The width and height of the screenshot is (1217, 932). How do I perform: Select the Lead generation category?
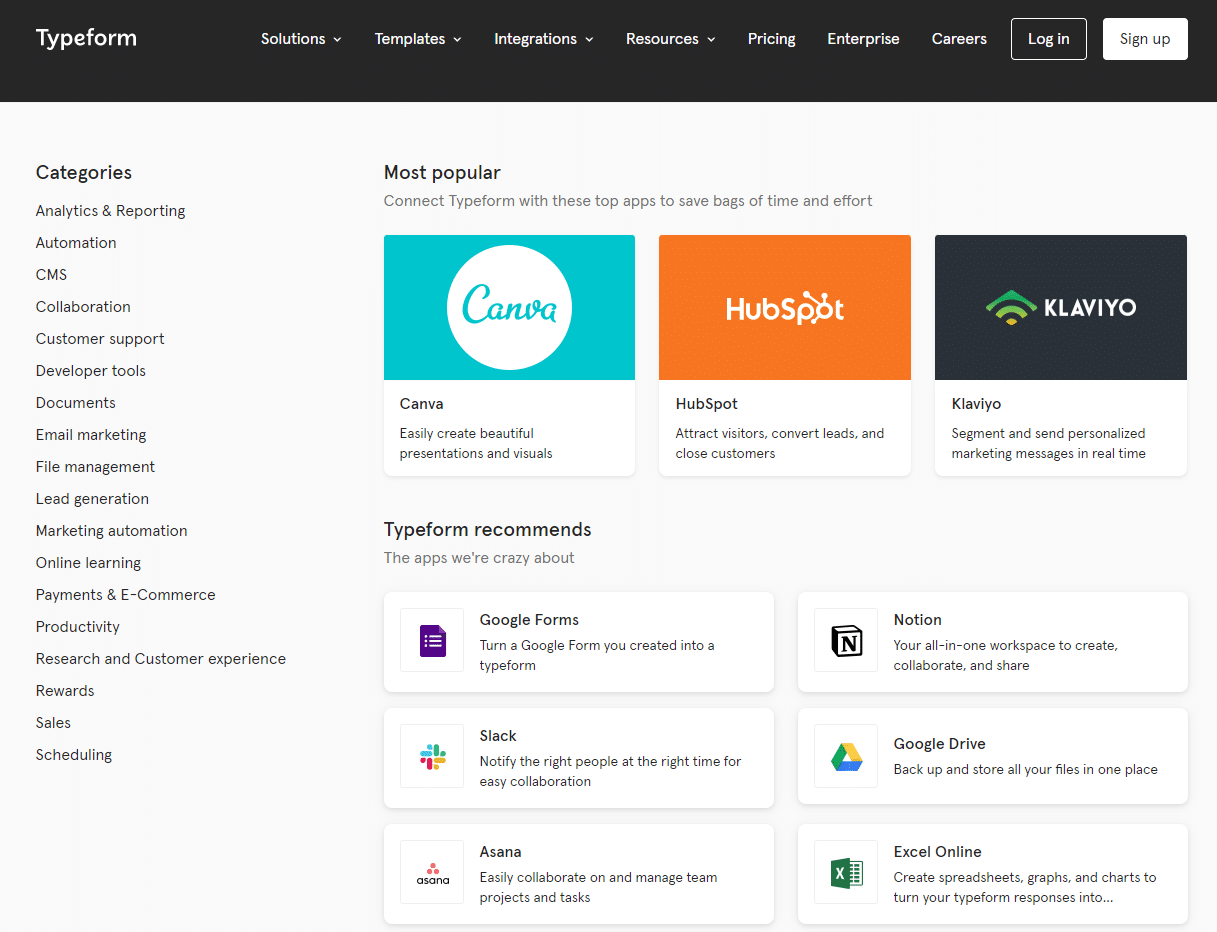click(x=92, y=499)
